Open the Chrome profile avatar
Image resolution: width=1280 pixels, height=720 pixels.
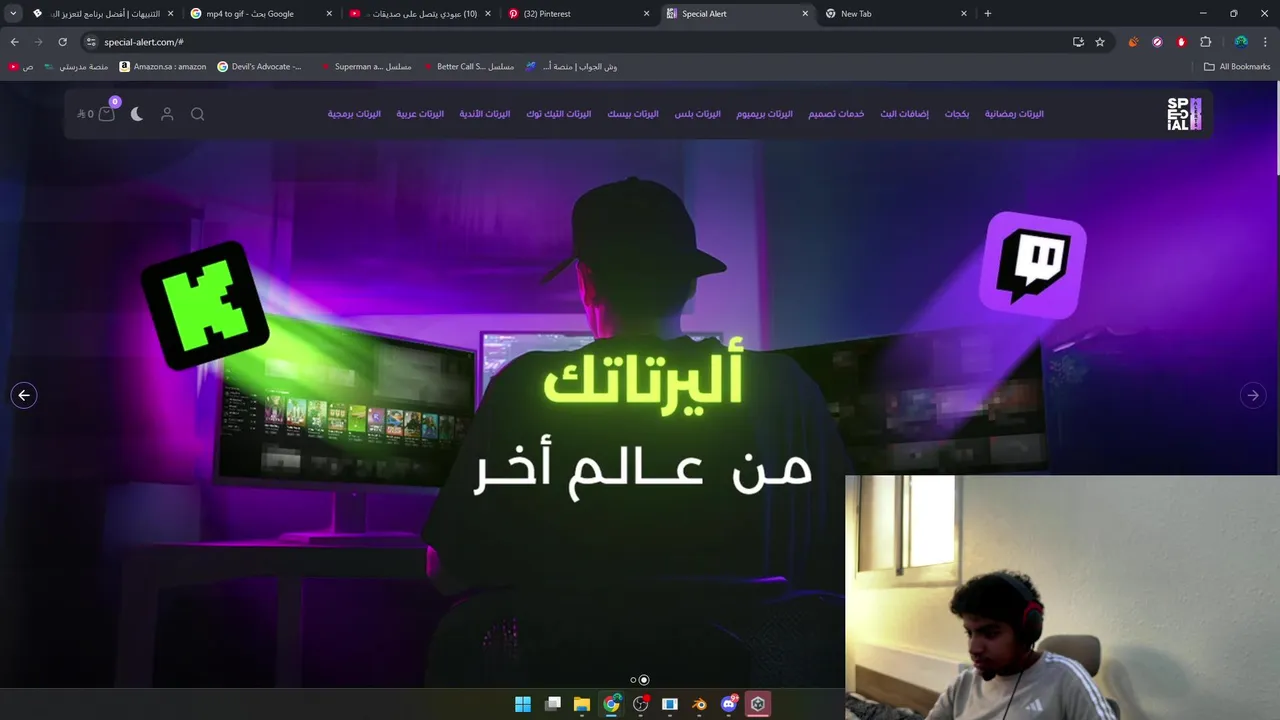click(1241, 42)
